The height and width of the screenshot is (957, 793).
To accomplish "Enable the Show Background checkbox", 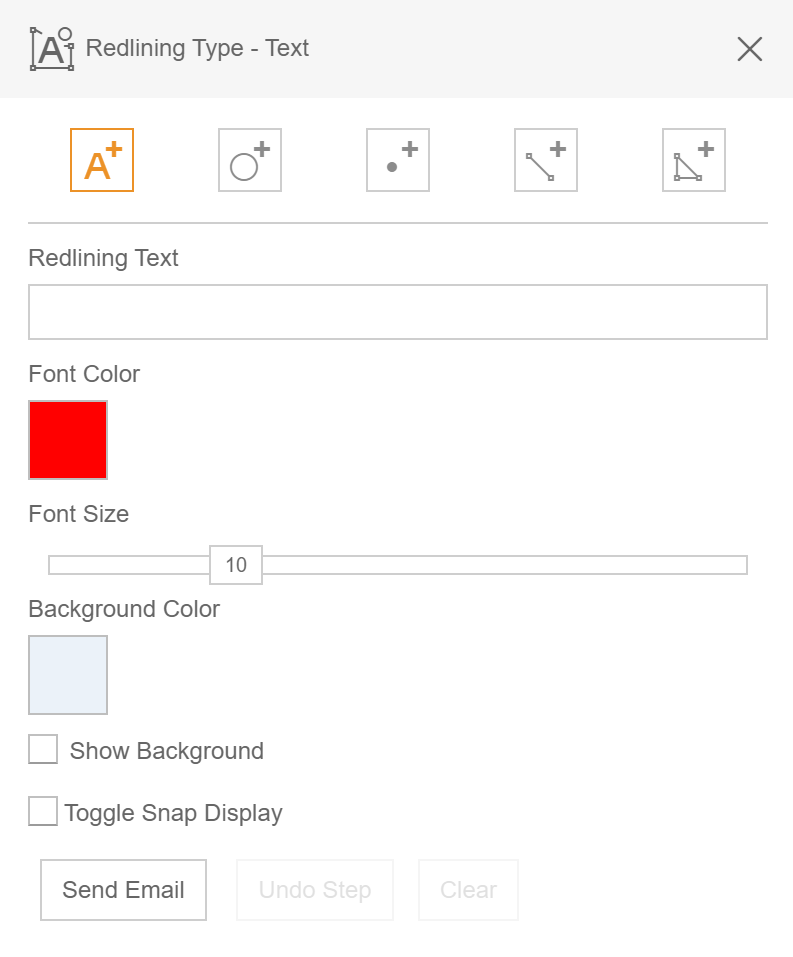I will coord(42,749).
